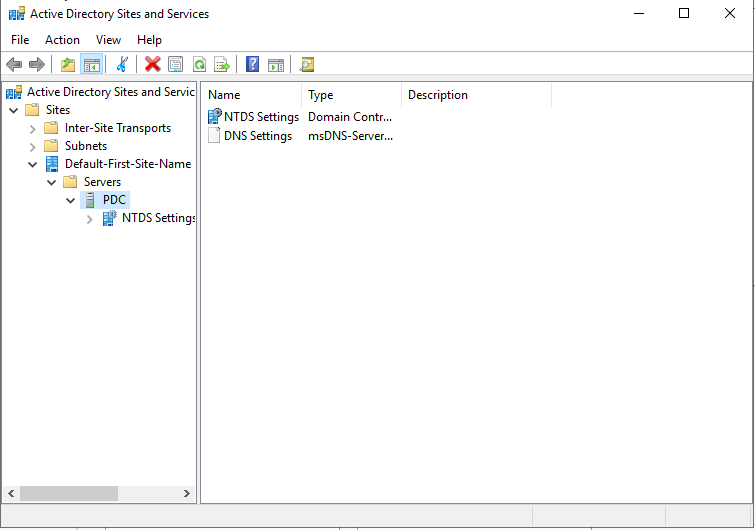Sort by the Type column header
Image resolution: width=755 pixels, height=530 pixels.
[351, 95]
